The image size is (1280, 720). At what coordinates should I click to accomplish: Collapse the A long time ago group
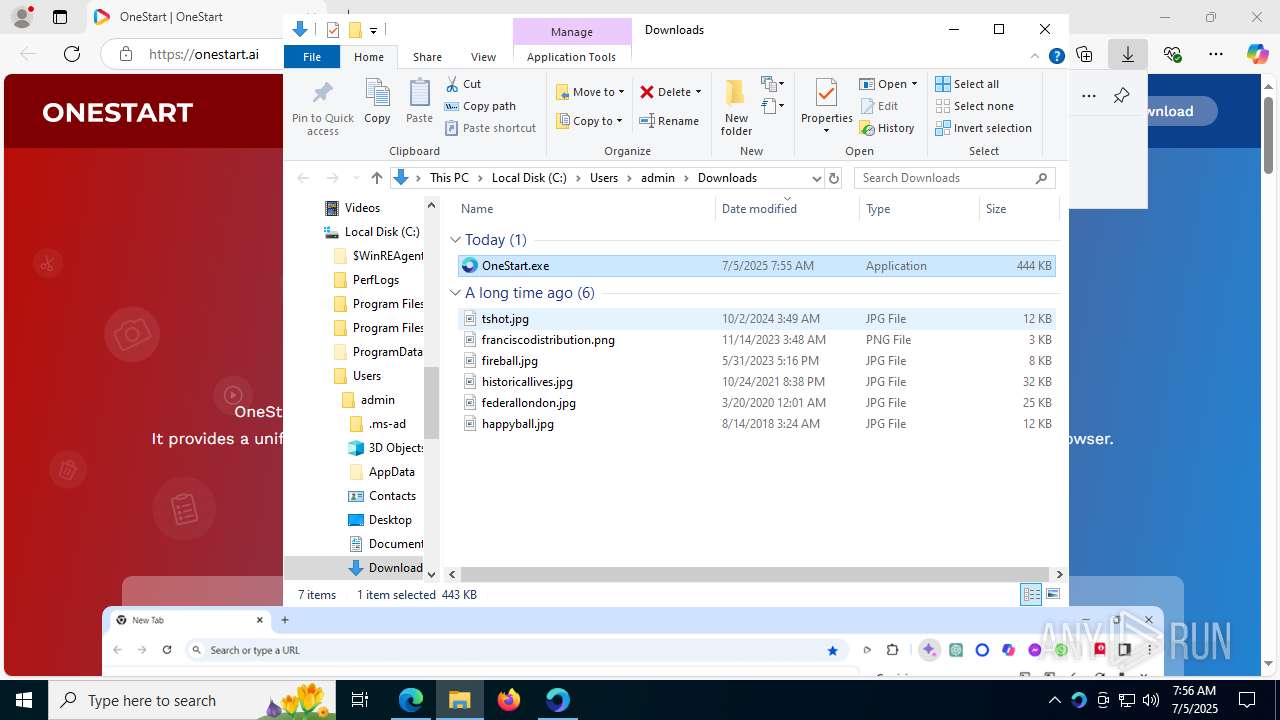(455, 293)
